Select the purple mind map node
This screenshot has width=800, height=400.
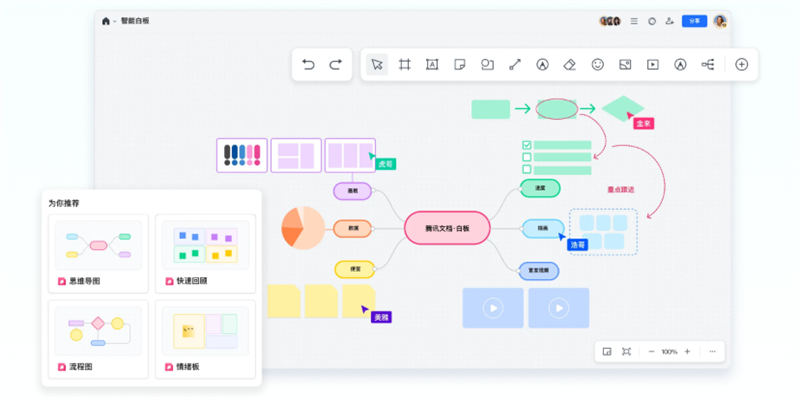(353, 191)
